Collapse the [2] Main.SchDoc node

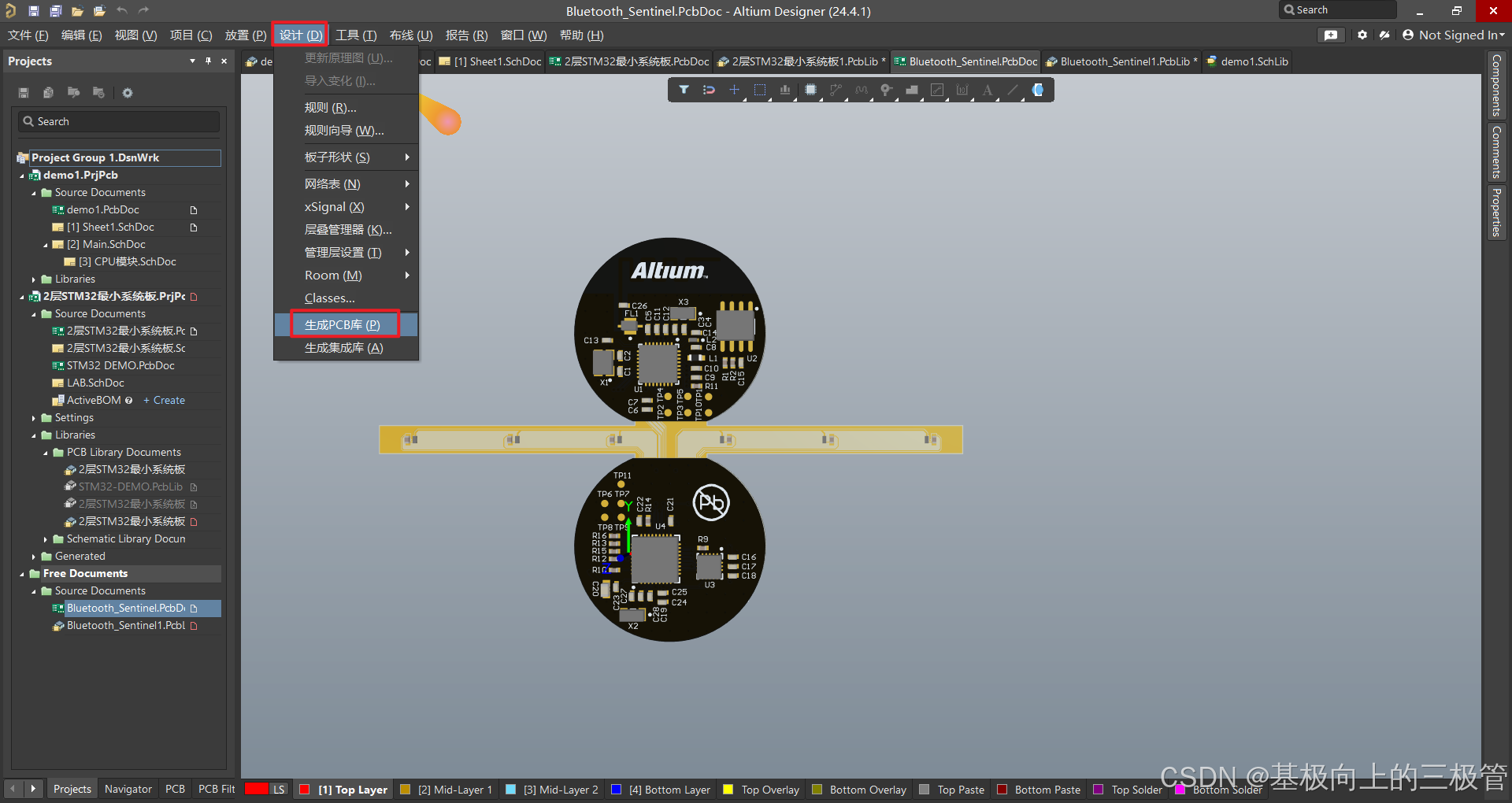point(46,245)
